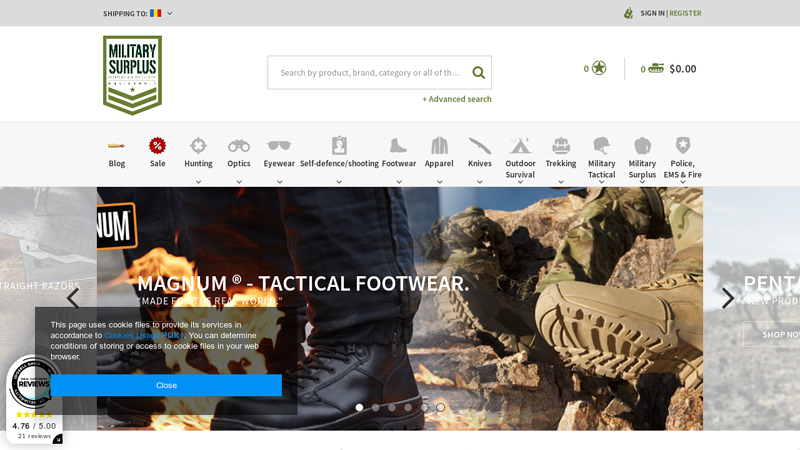Click the 4.76 / 5.00 rating text
The image size is (800, 450).
(x=34, y=426)
